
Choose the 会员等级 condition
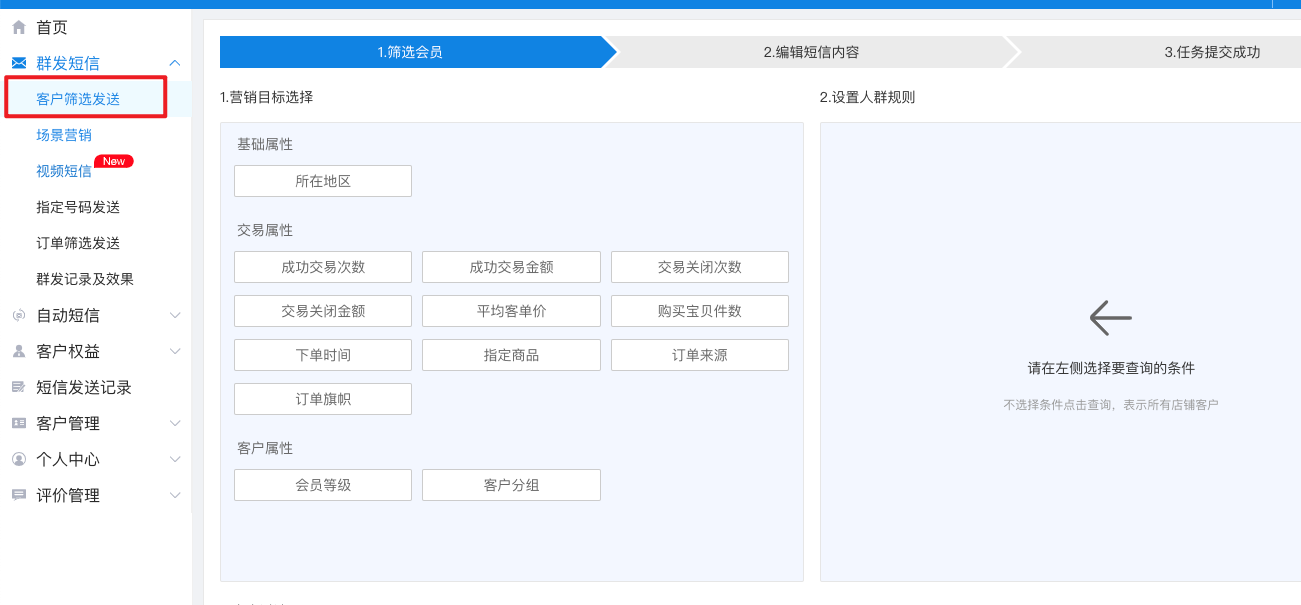click(323, 485)
